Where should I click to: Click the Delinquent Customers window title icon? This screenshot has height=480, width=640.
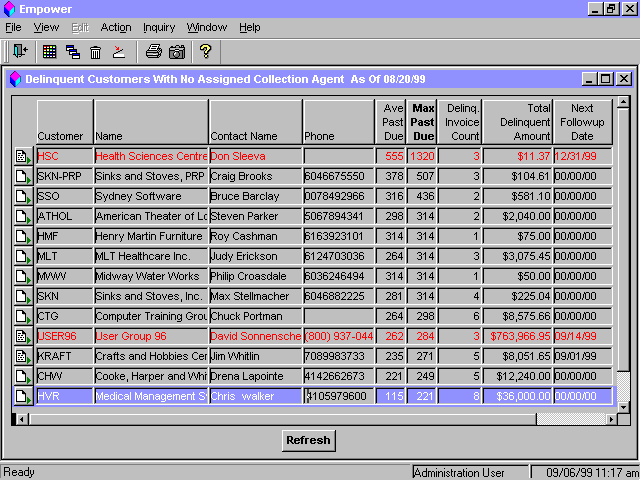[x=15, y=79]
